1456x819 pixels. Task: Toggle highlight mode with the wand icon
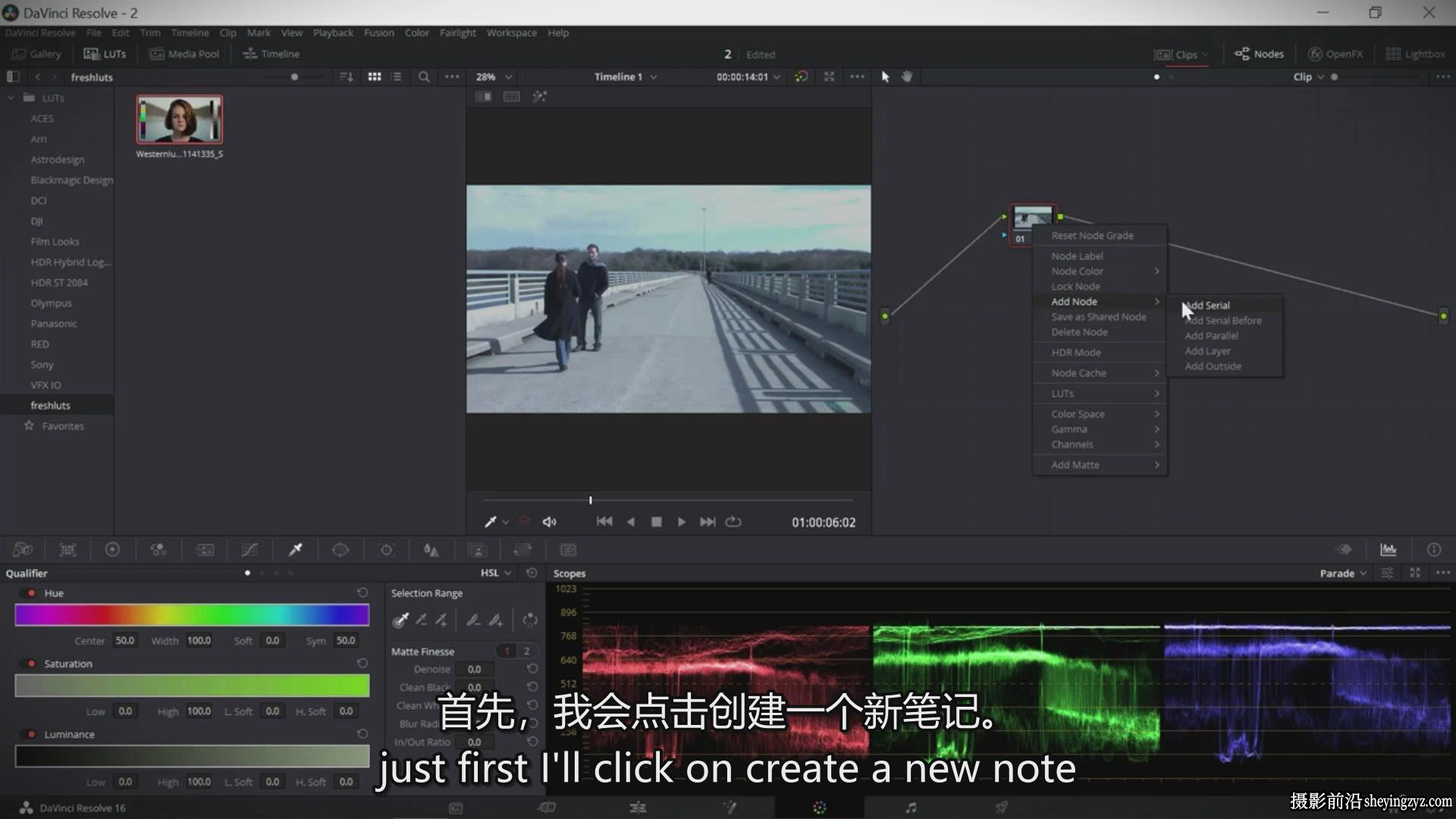pyautogui.click(x=539, y=97)
